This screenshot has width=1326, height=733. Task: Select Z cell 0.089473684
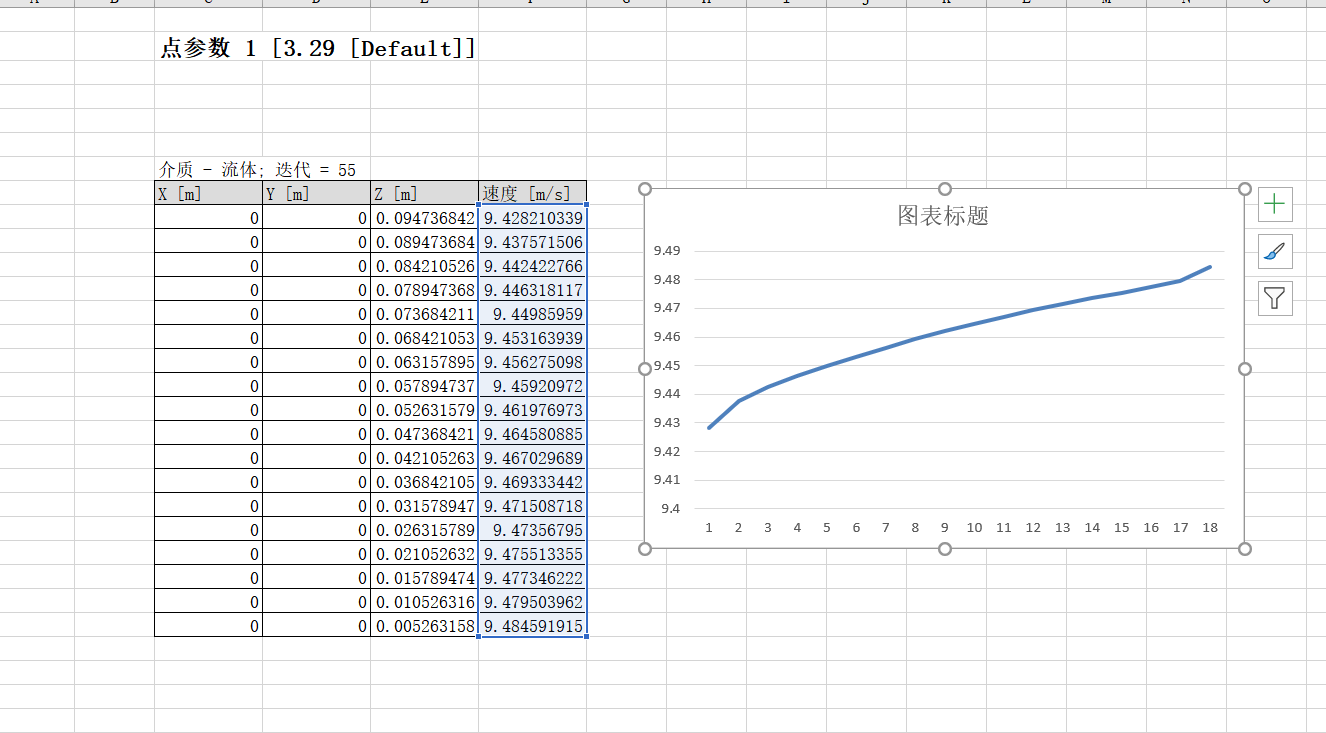point(424,242)
